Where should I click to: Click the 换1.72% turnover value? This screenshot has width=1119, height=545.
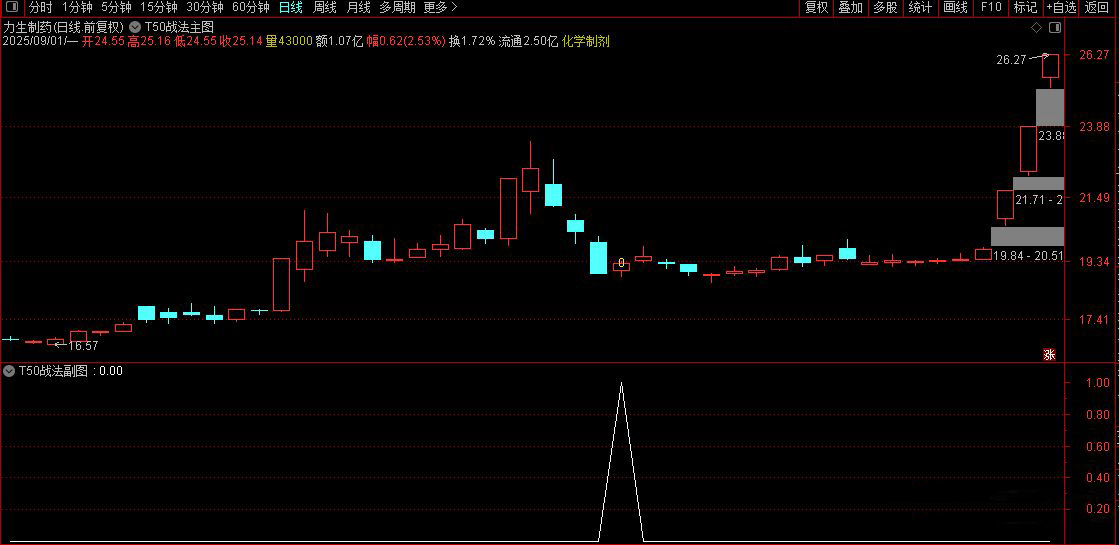(472, 41)
